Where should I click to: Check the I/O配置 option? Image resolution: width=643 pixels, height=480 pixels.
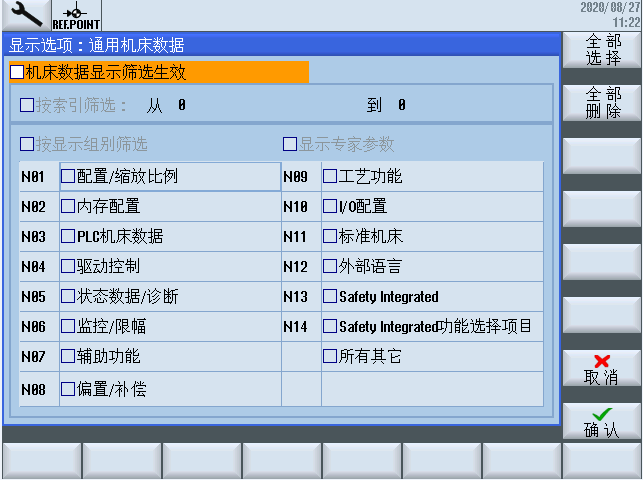pyautogui.click(x=330, y=207)
